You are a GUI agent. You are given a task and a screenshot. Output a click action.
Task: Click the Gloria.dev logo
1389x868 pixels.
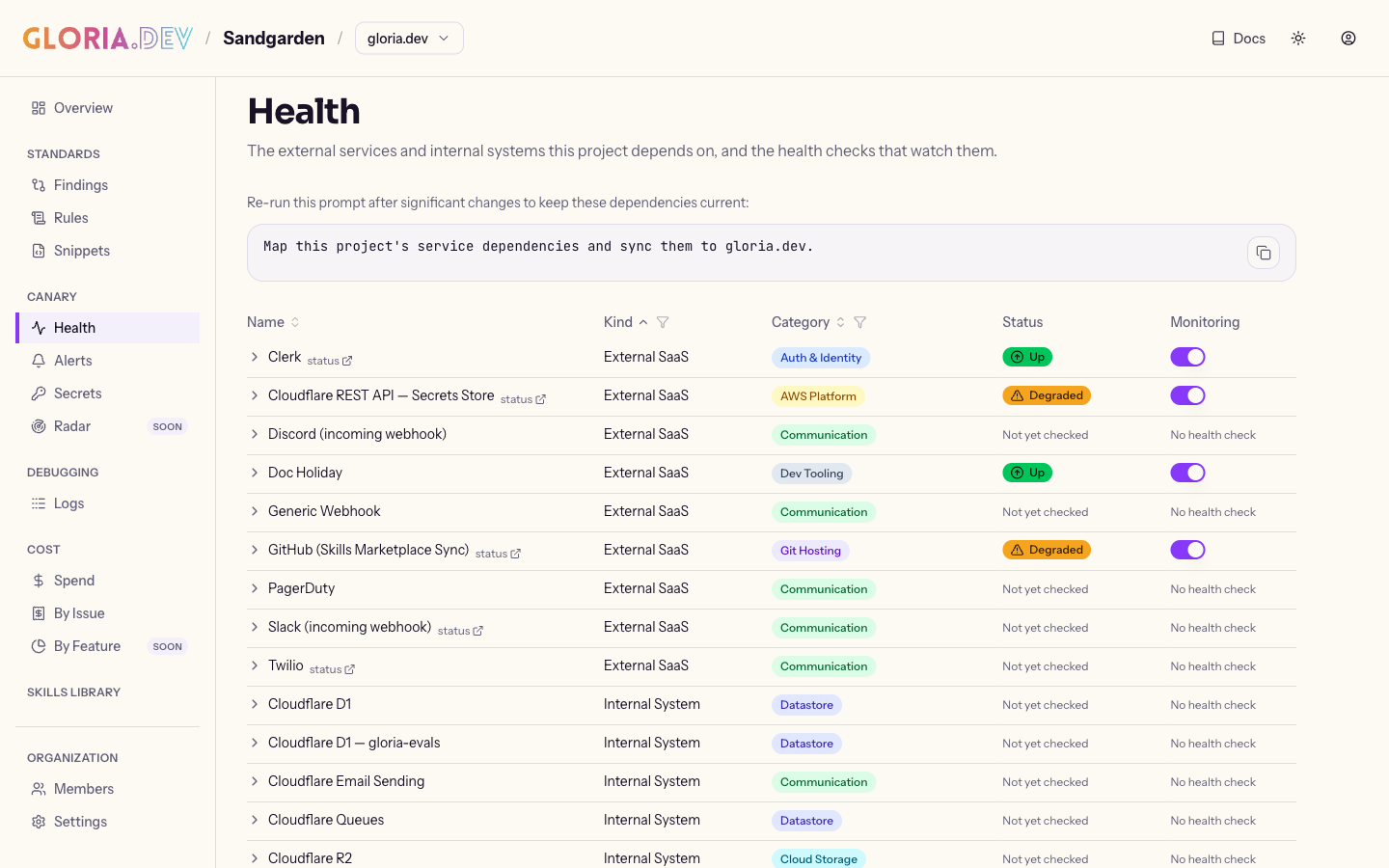pos(108,39)
